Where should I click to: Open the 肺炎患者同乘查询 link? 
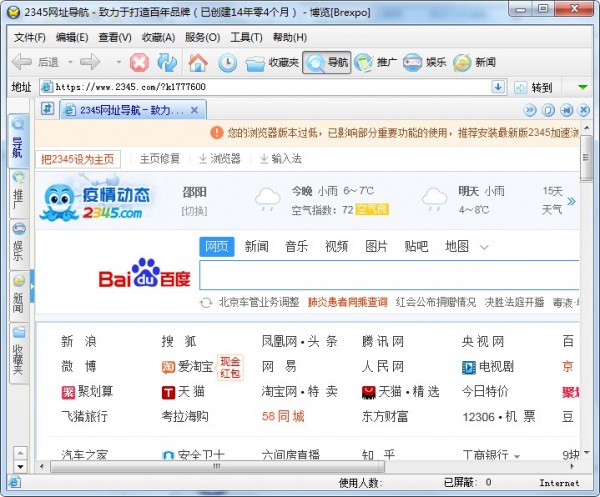(x=347, y=302)
